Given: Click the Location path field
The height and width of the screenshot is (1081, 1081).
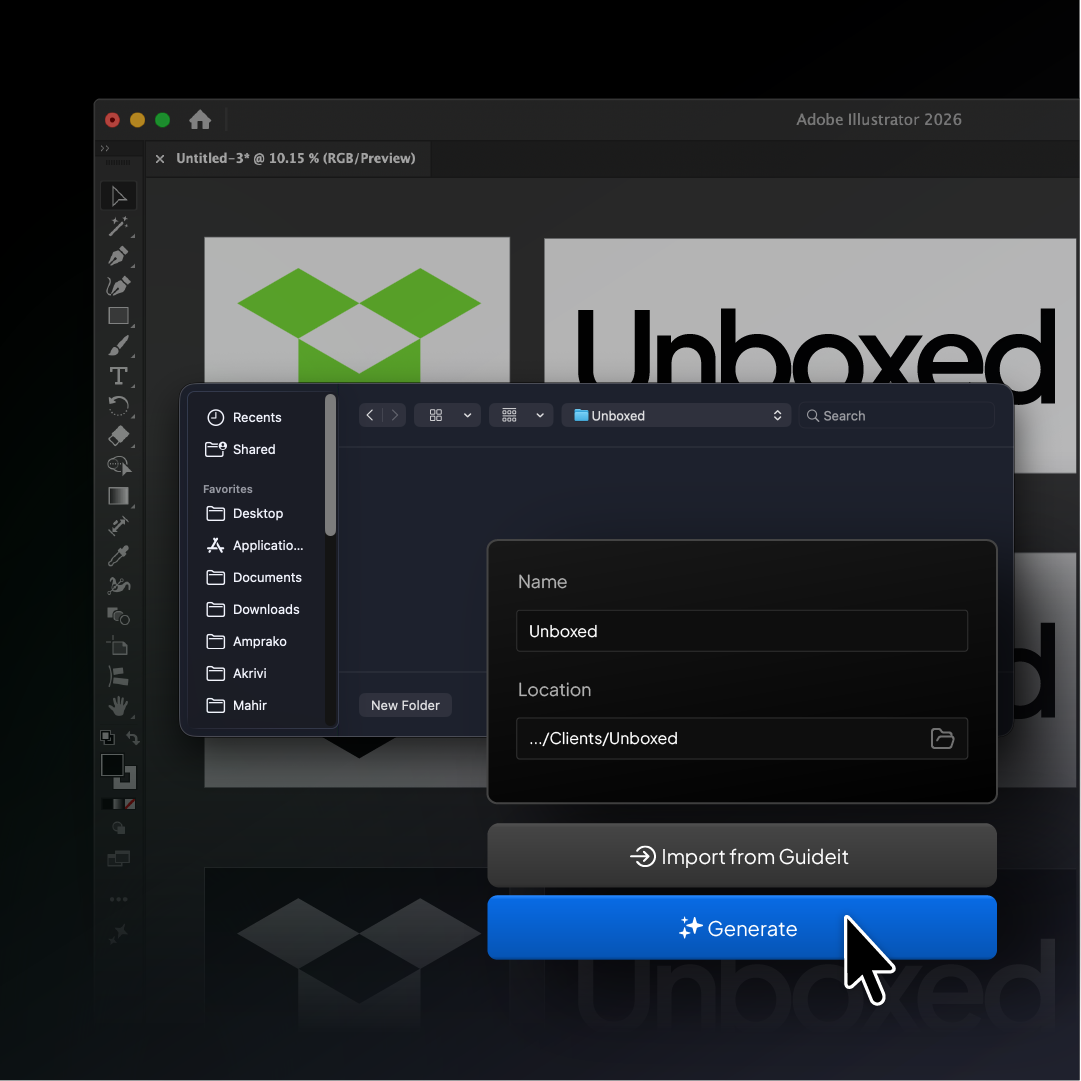Looking at the screenshot, I should (x=742, y=738).
